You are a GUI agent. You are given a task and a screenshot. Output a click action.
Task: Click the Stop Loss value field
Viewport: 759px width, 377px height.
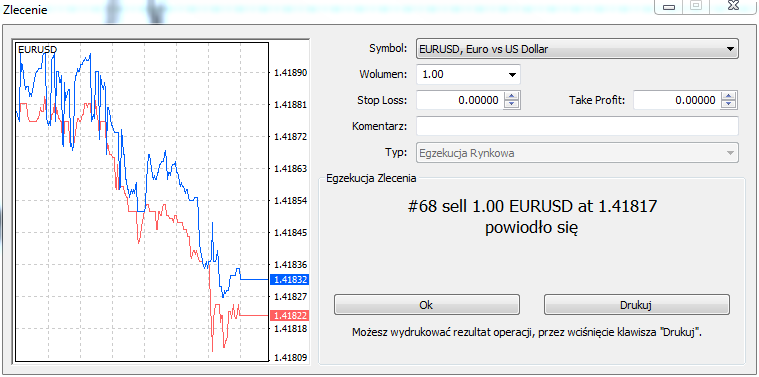click(x=460, y=101)
